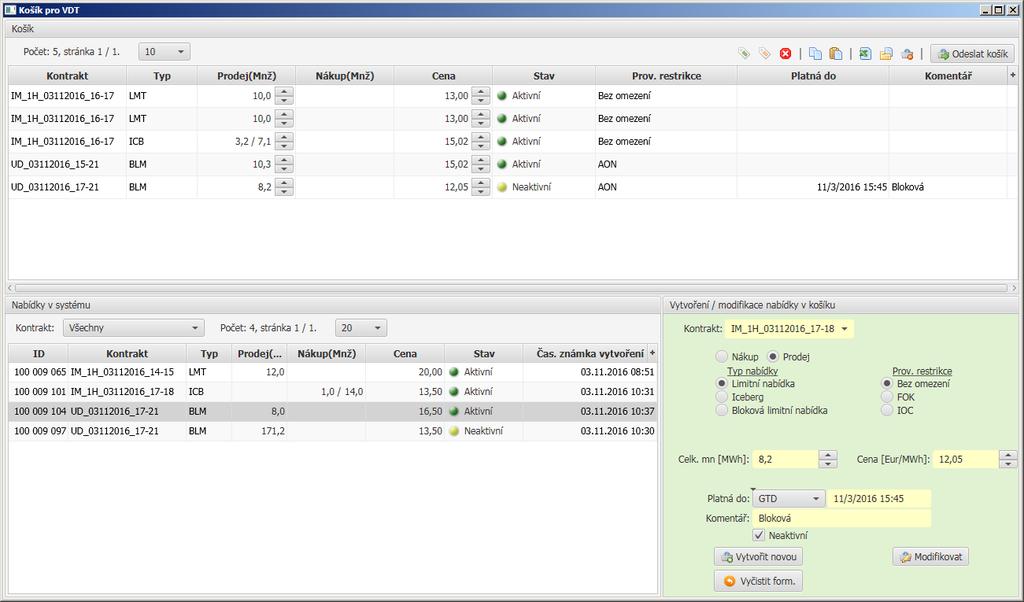Click Odeslat košík button
Viewport: 1024px width, 602px height.
click(x=972, y=54)
